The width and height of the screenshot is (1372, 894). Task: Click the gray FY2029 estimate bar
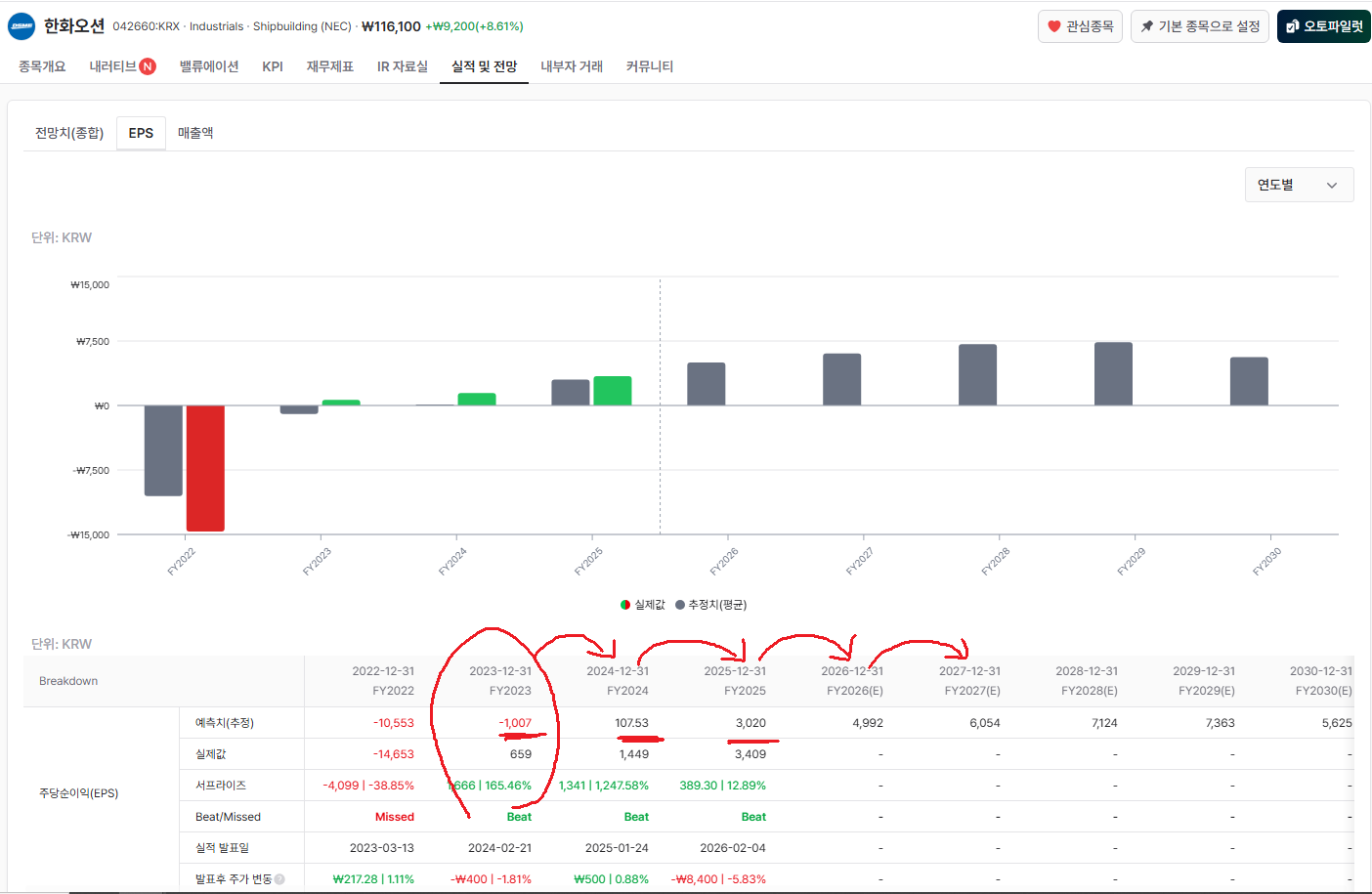1113,374
